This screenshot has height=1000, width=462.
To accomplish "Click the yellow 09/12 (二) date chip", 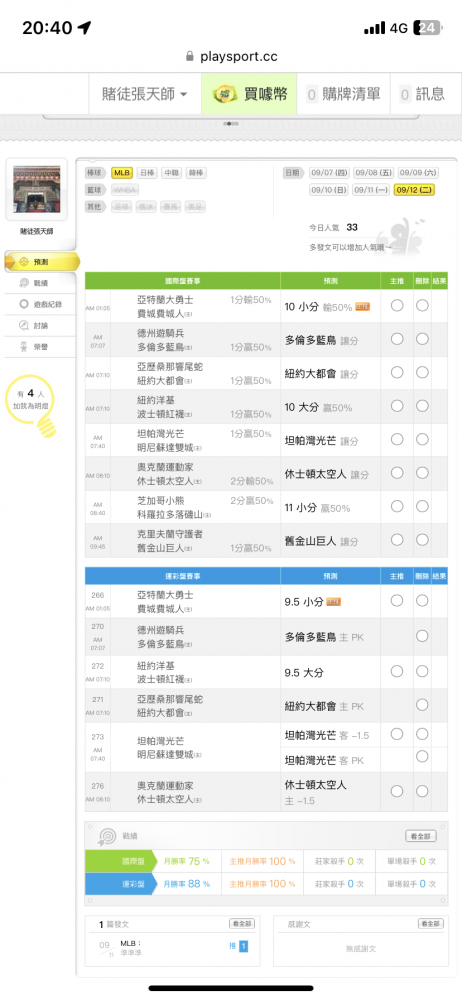I will pyautogui.click(x=415, y=190).
